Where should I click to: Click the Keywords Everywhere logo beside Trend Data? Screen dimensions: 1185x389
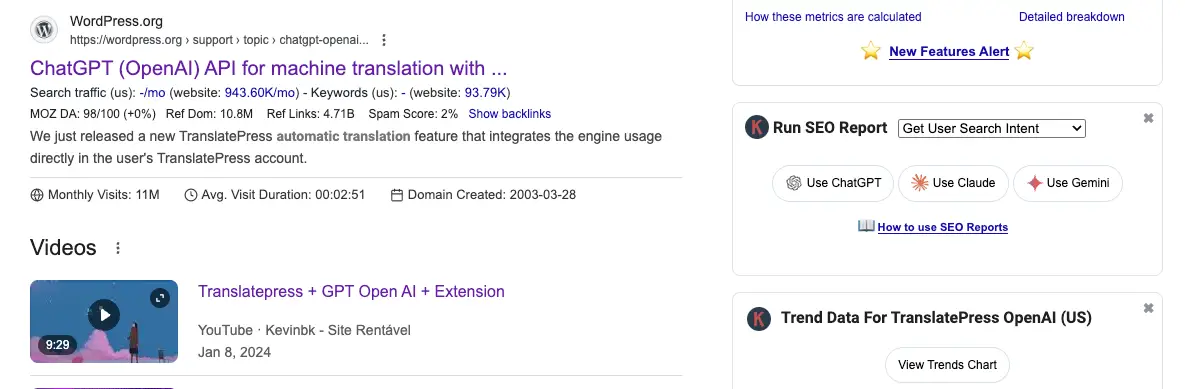pos(759,318)
